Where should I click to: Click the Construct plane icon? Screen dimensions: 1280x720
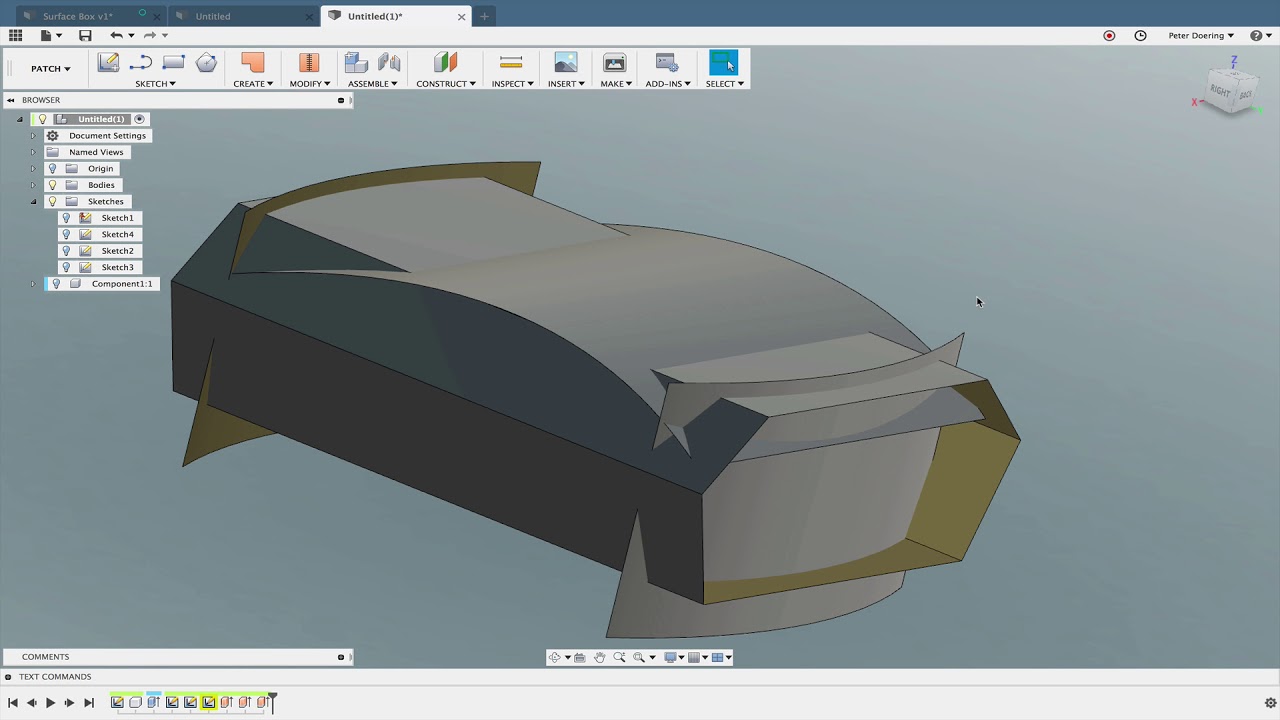pos(445,62)
